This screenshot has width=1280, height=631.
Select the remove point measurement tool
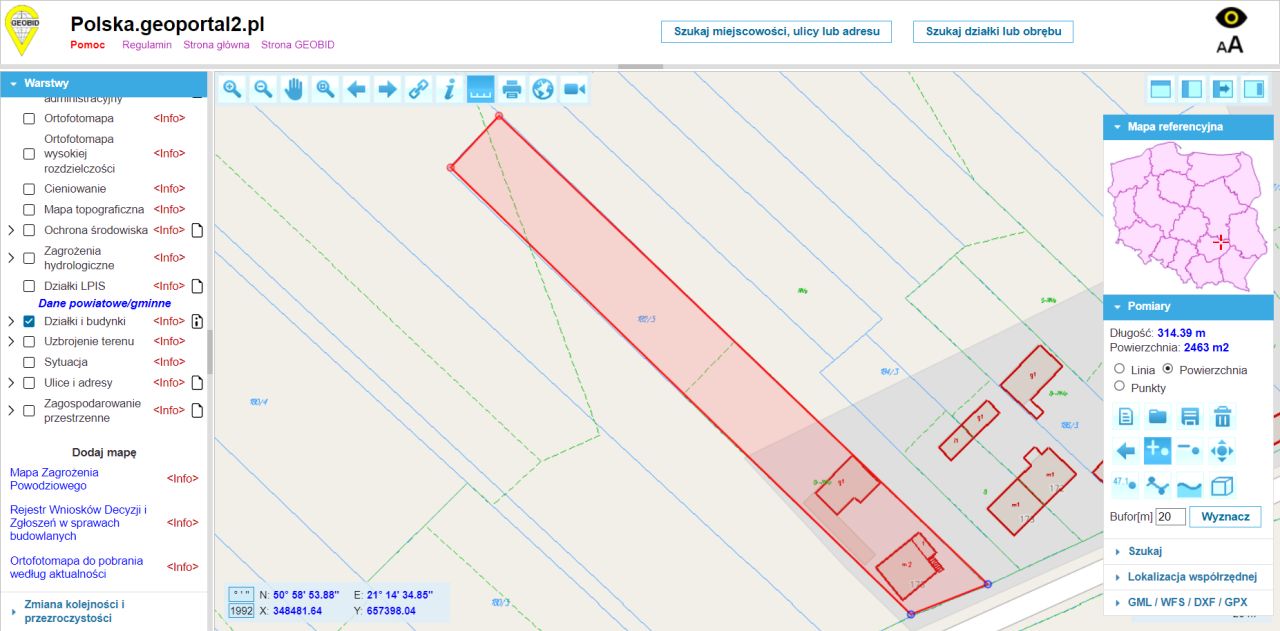[x=1190, y=451]
